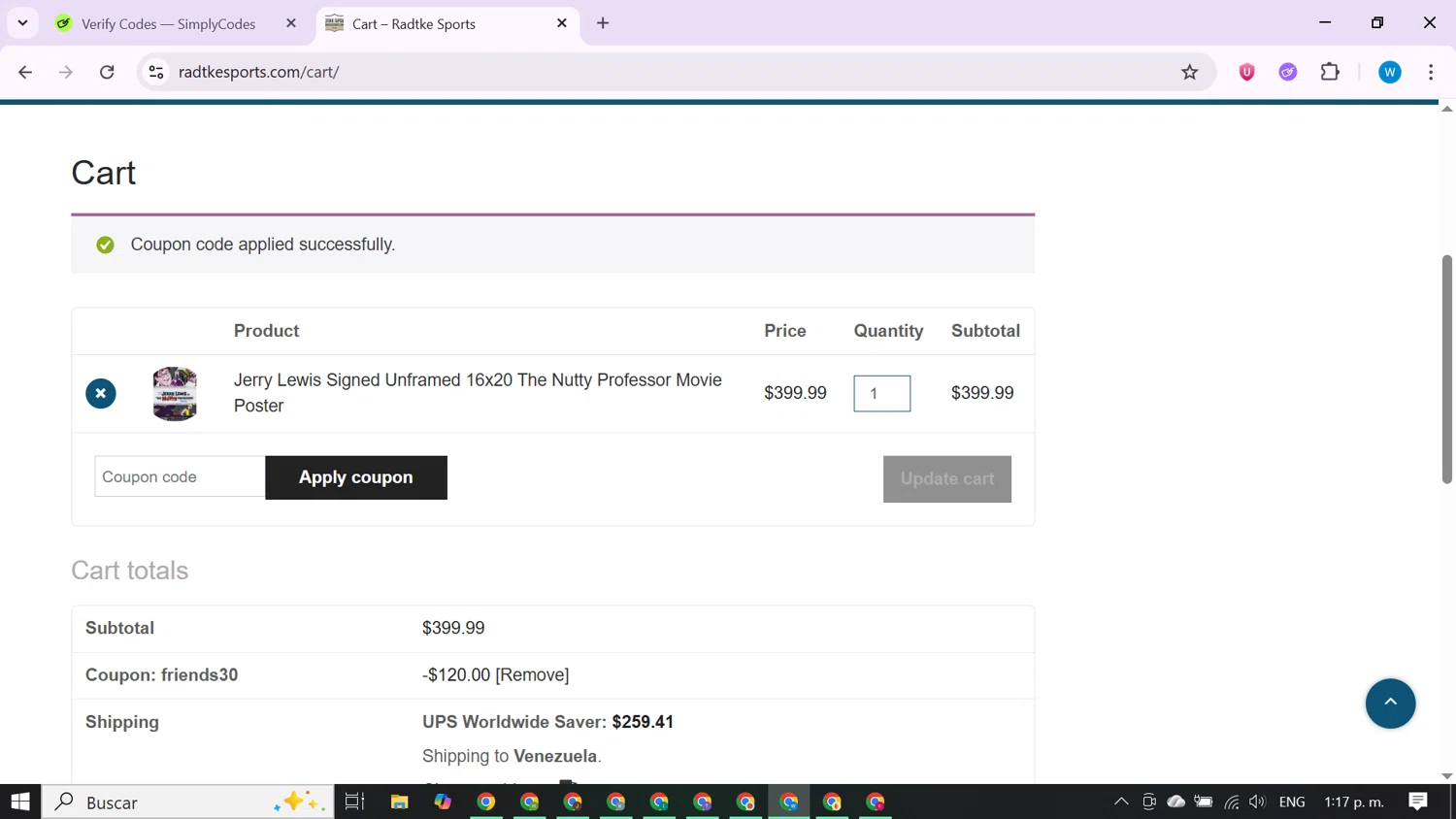Open the Copilot taskbar icon

[x=443, y=802]
